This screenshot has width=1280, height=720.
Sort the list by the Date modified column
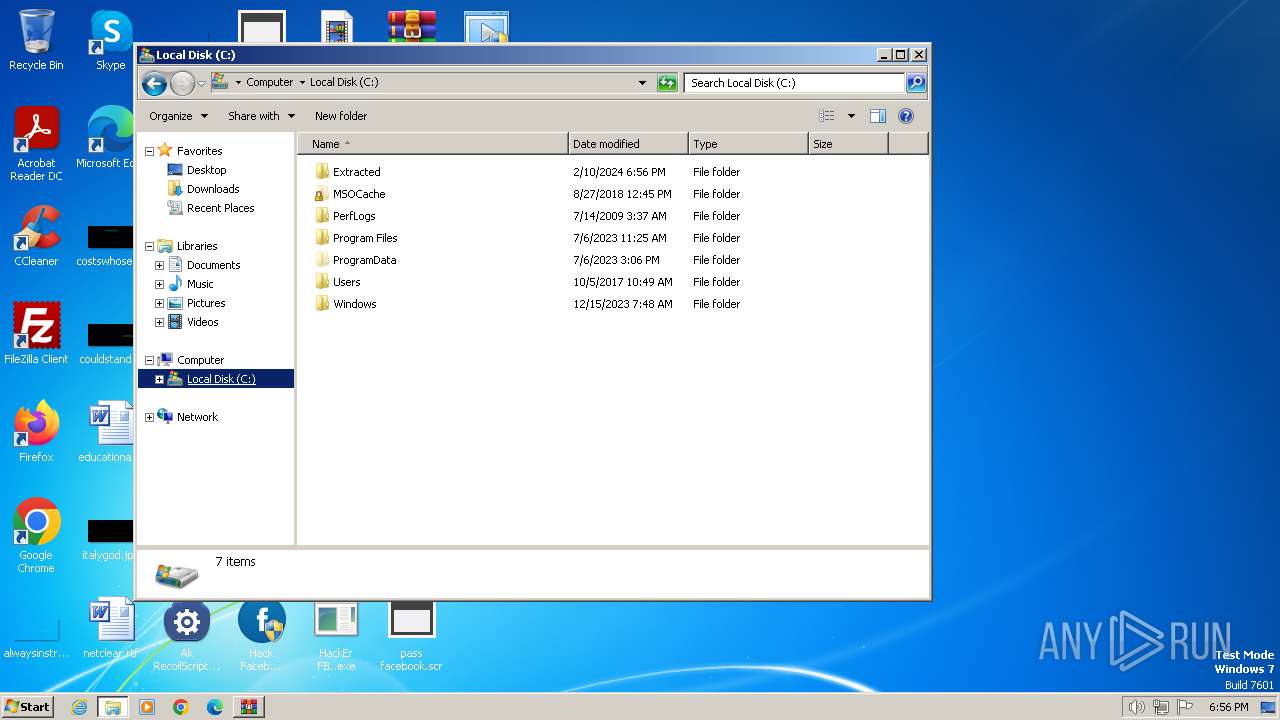coord(628,144)
